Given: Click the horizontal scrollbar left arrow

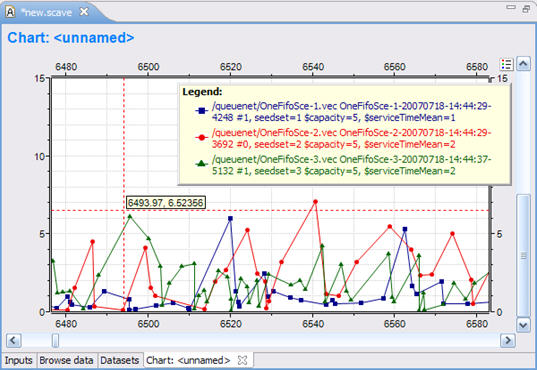Looking at the screenshot, I should coord(14,341).
